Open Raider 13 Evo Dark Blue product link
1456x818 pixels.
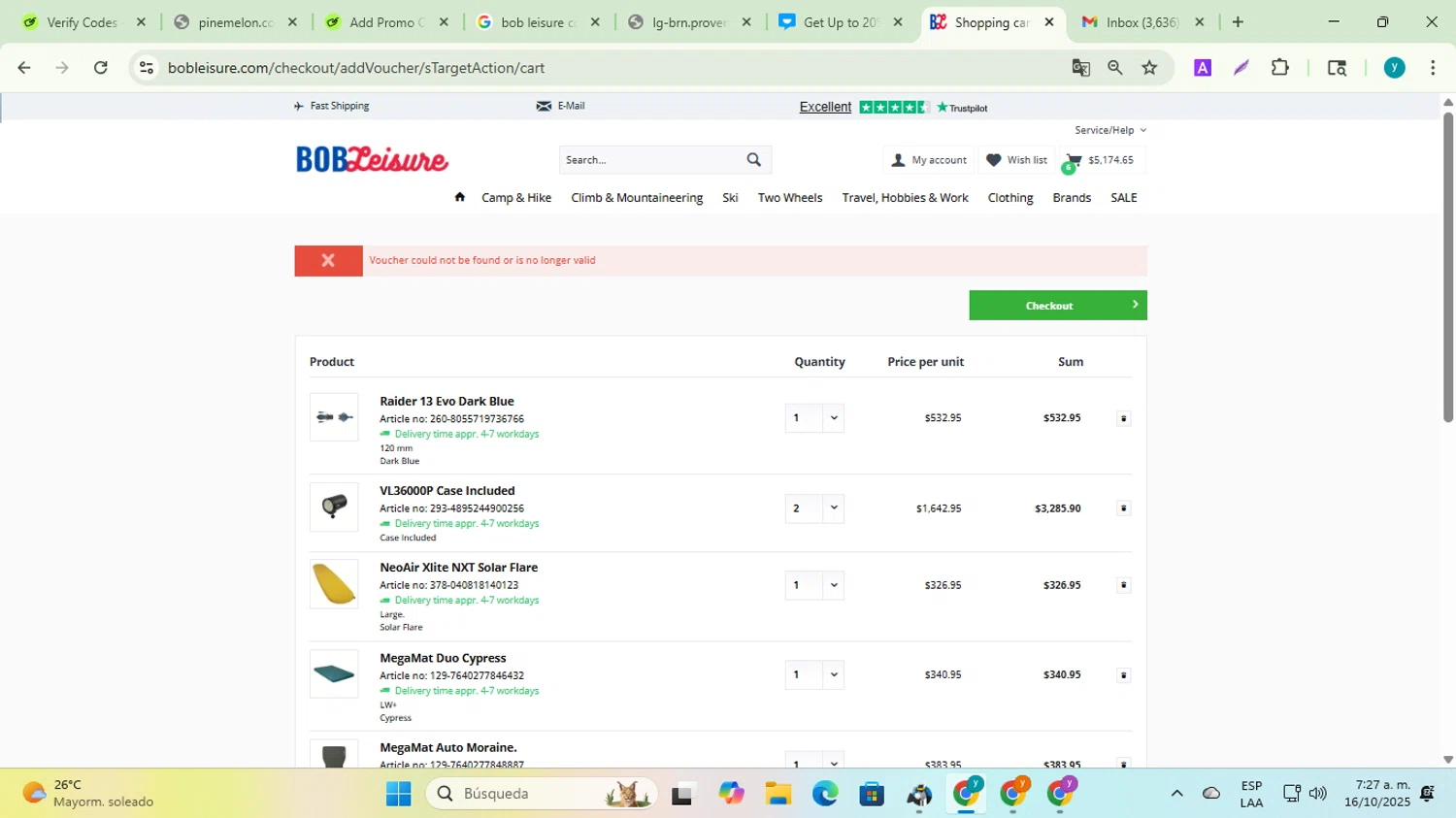(447, 401)
